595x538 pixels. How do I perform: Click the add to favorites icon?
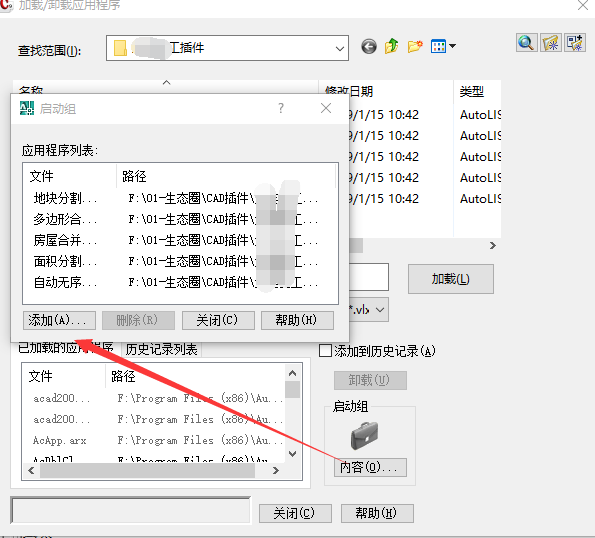click(575, 43)
